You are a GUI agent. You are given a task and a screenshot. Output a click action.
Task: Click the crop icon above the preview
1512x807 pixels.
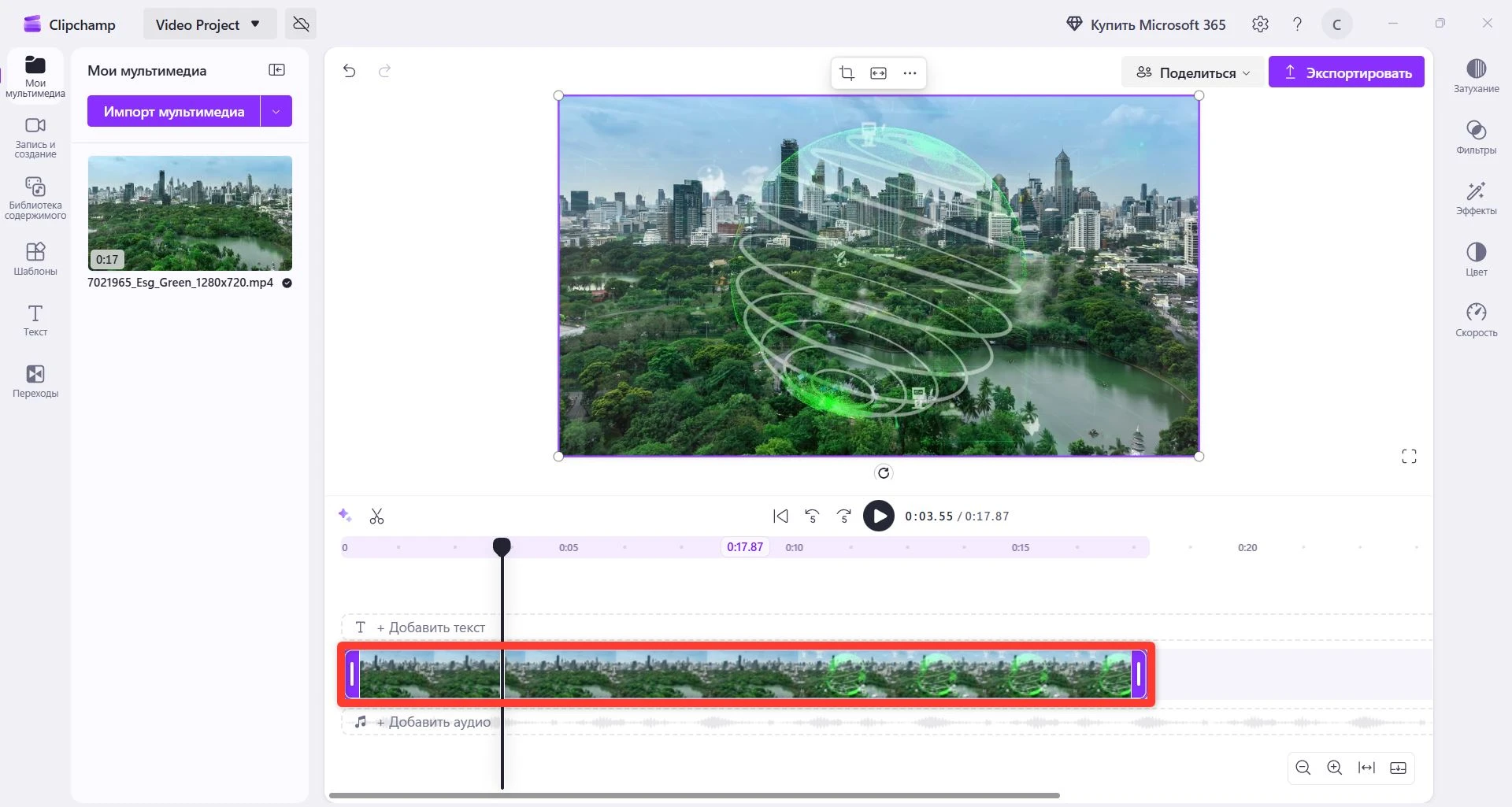pyautogui.click(x=847, y=73)
